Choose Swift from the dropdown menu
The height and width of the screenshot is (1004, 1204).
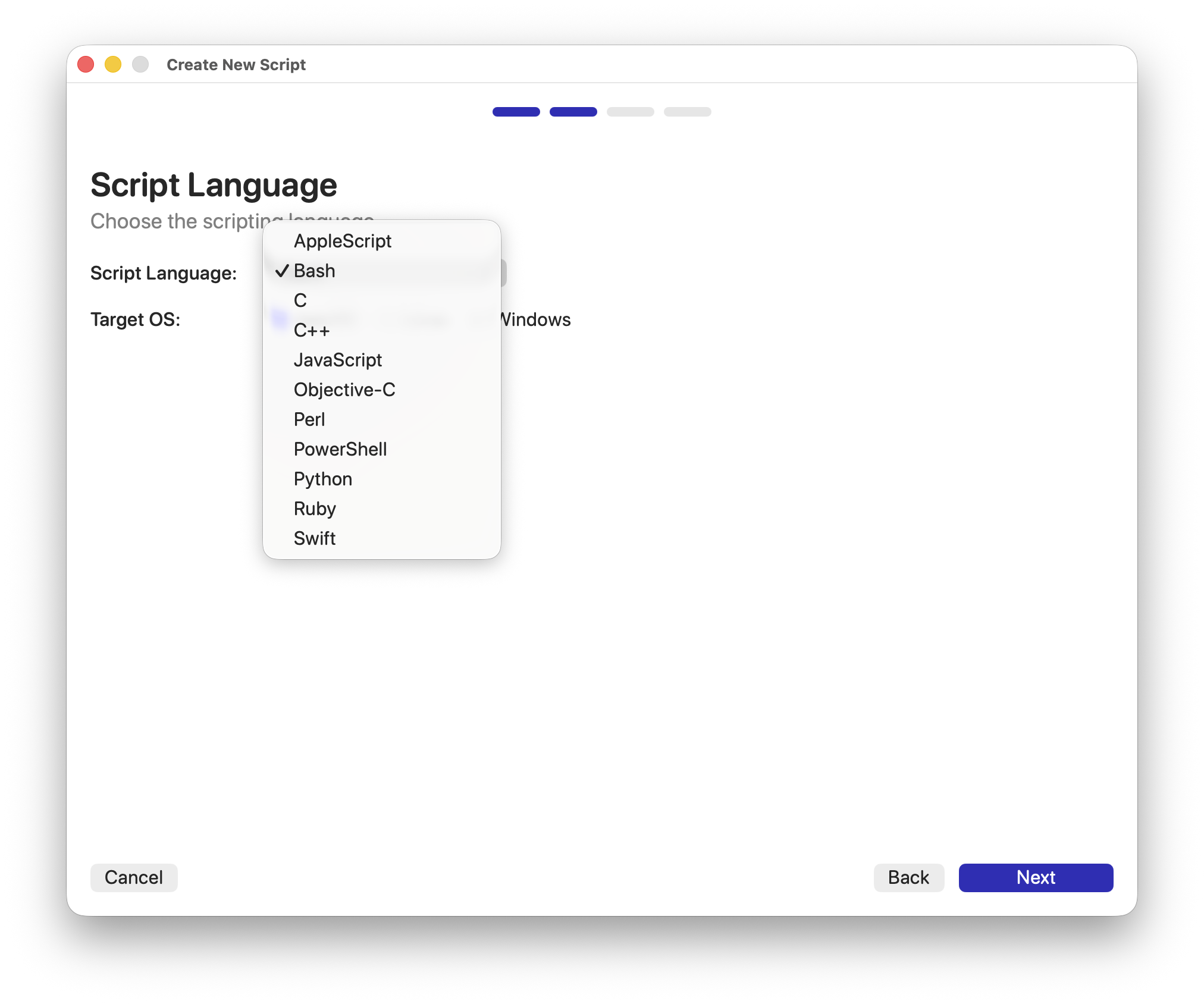(x=315, y=538)
